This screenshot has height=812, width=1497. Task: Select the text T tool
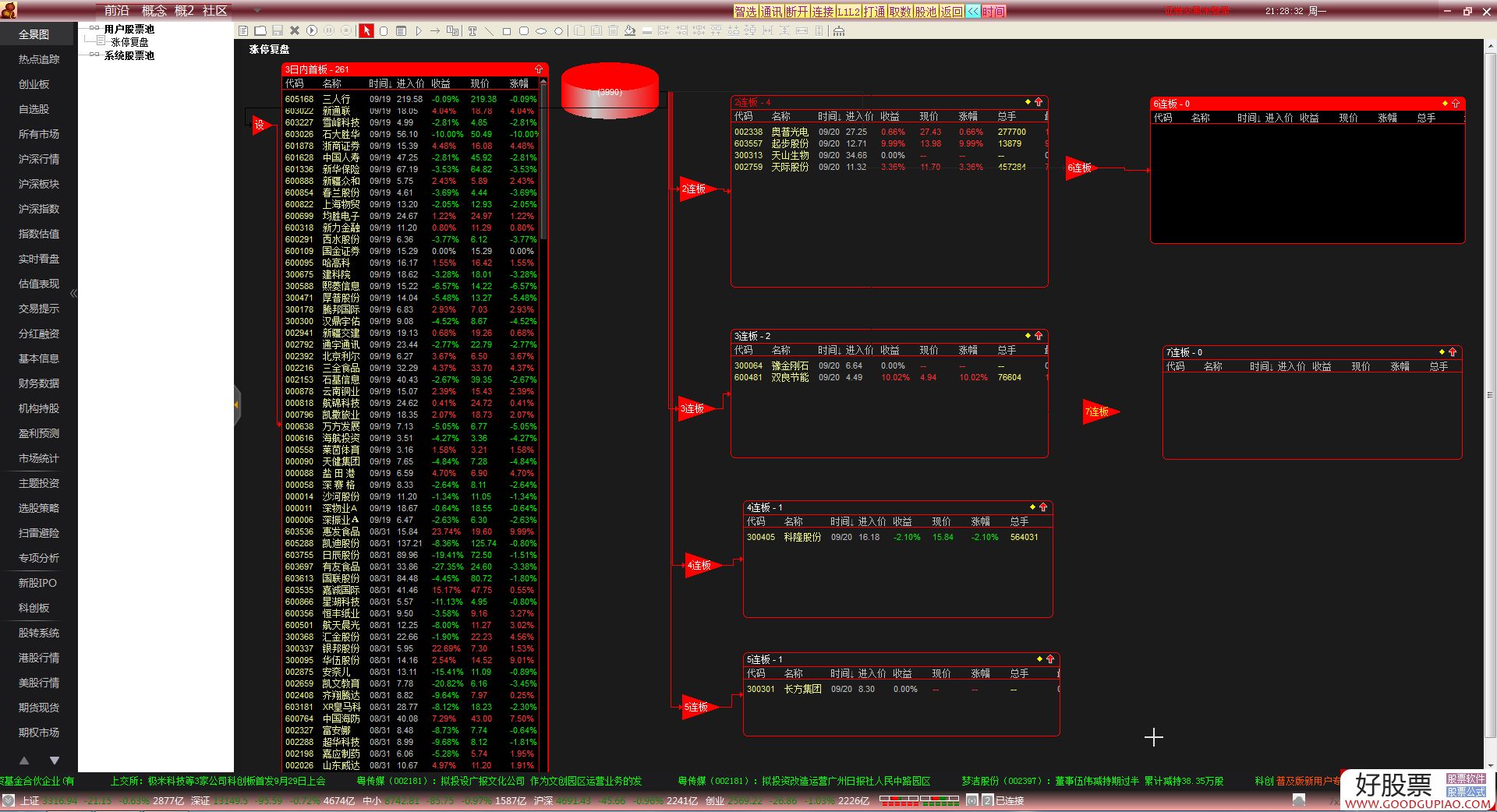tap(472, 31)
